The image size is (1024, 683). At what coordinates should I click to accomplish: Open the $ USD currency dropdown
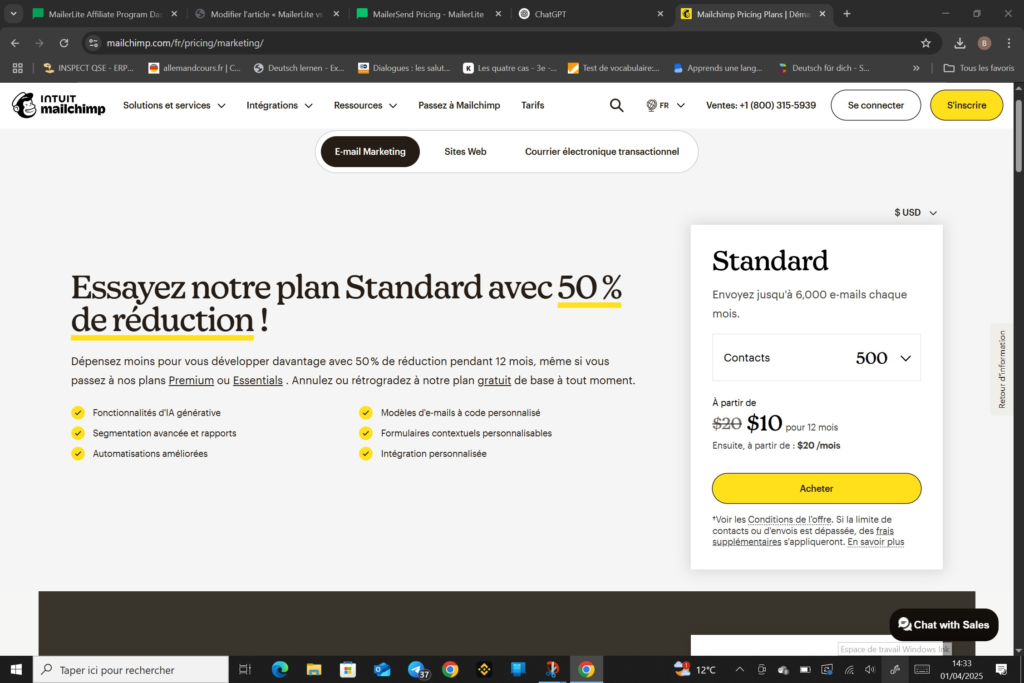click(916, 212)
